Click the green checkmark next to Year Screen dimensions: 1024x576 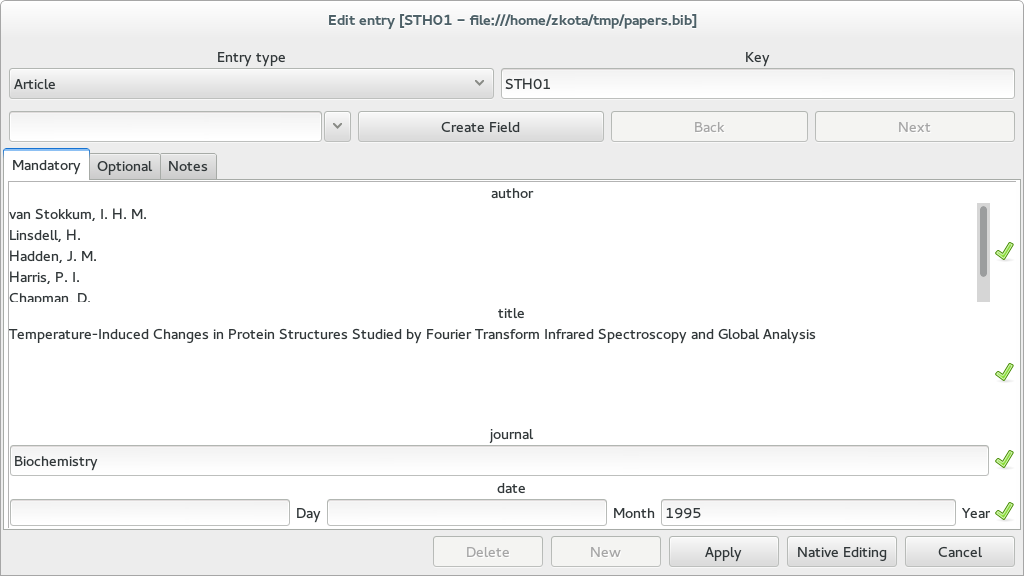(1004, 511)
